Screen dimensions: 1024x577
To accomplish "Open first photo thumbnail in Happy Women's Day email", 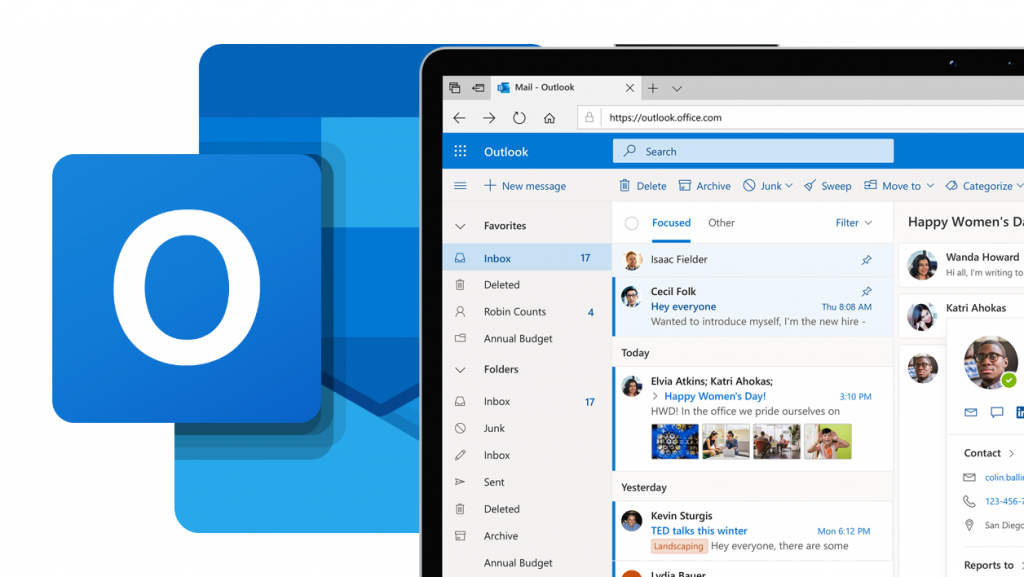I will (675, 441).
